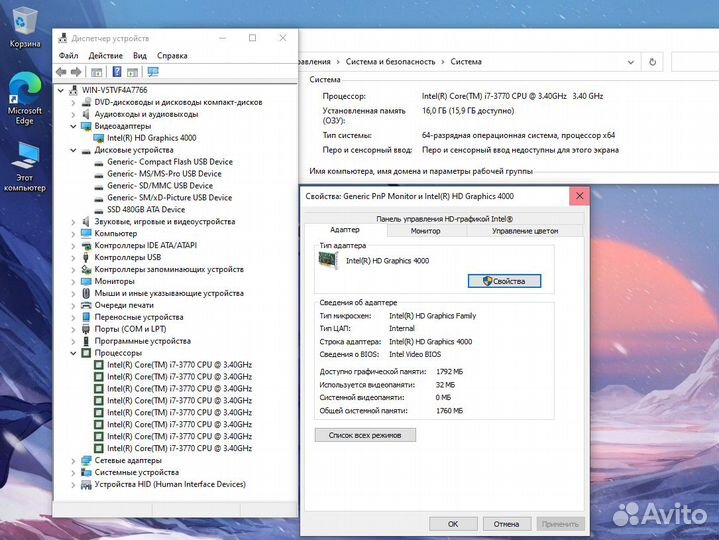Expand DVD-дисководы и дисководы компакт-дисков
Screen dimensions: 719x540
73,102
